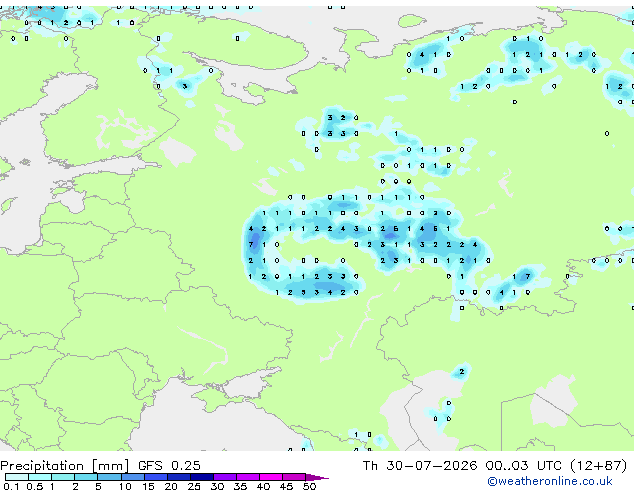Click the date '30-07-2026' text

(x=431, y=466)
